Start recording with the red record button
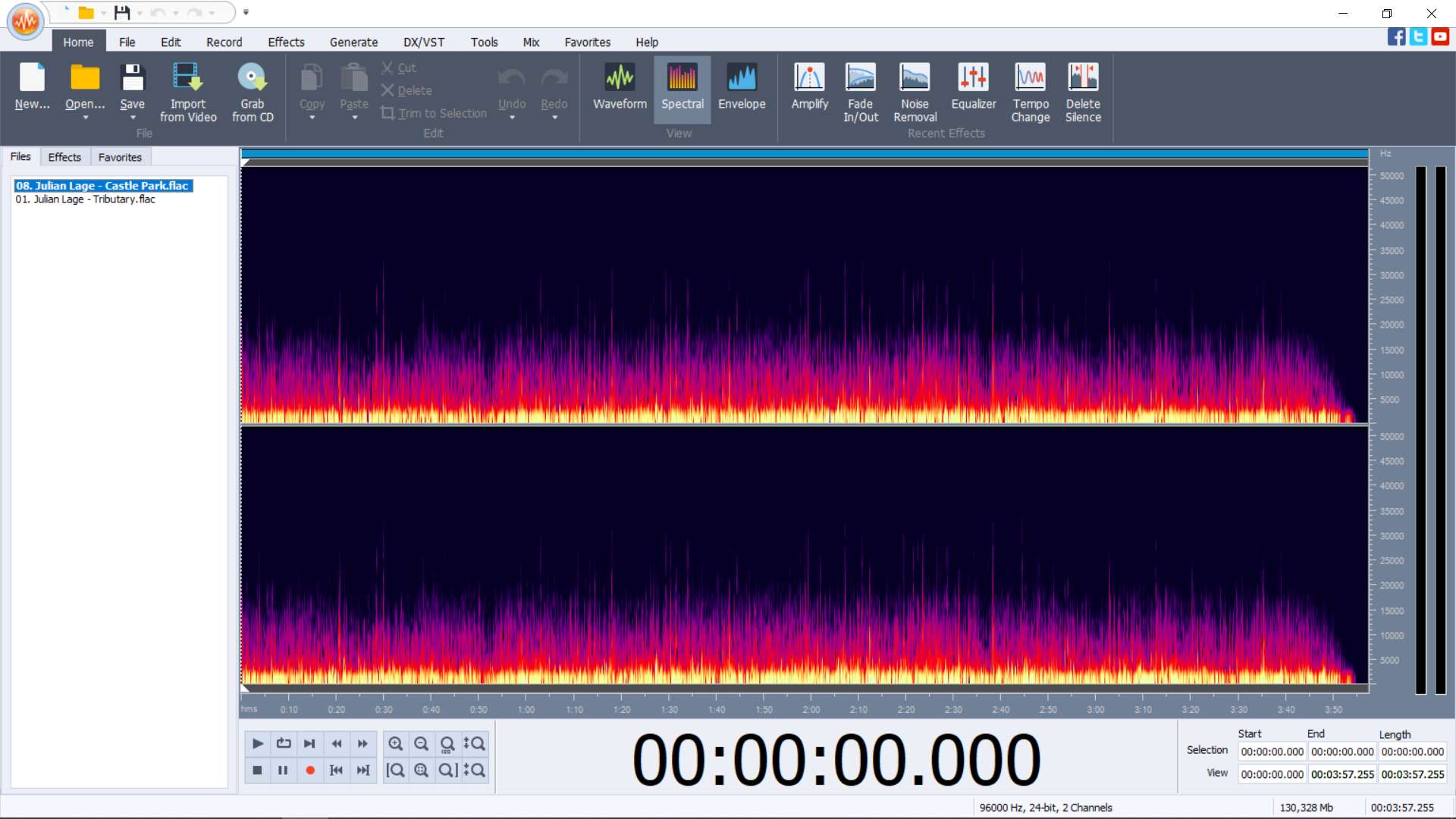This screenshot has height=819, width=1456. pyautogui.click(x=309, y=770)
